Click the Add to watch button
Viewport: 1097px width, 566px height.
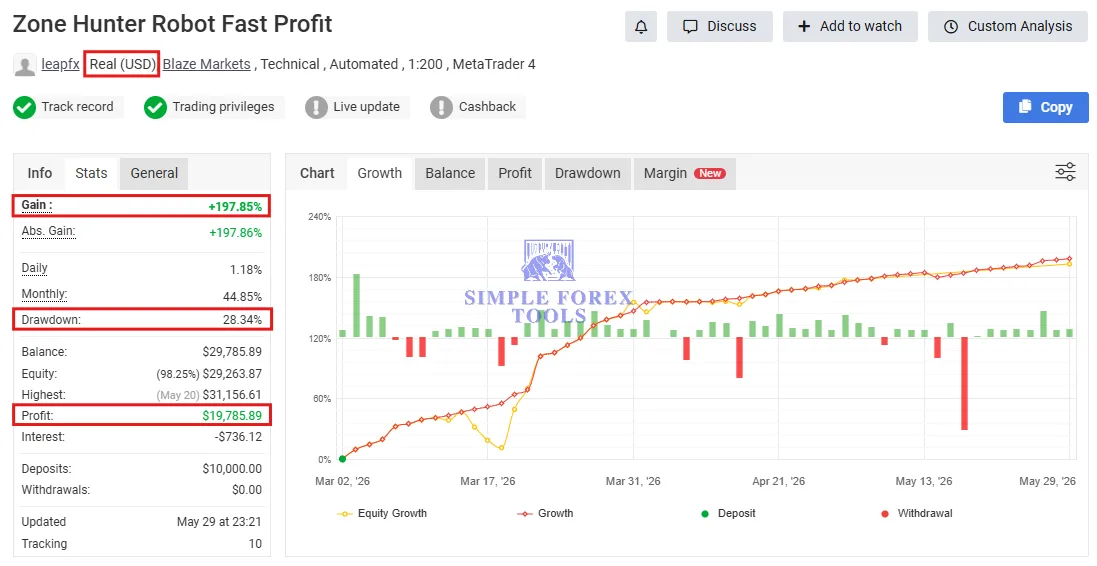point(850,27)
